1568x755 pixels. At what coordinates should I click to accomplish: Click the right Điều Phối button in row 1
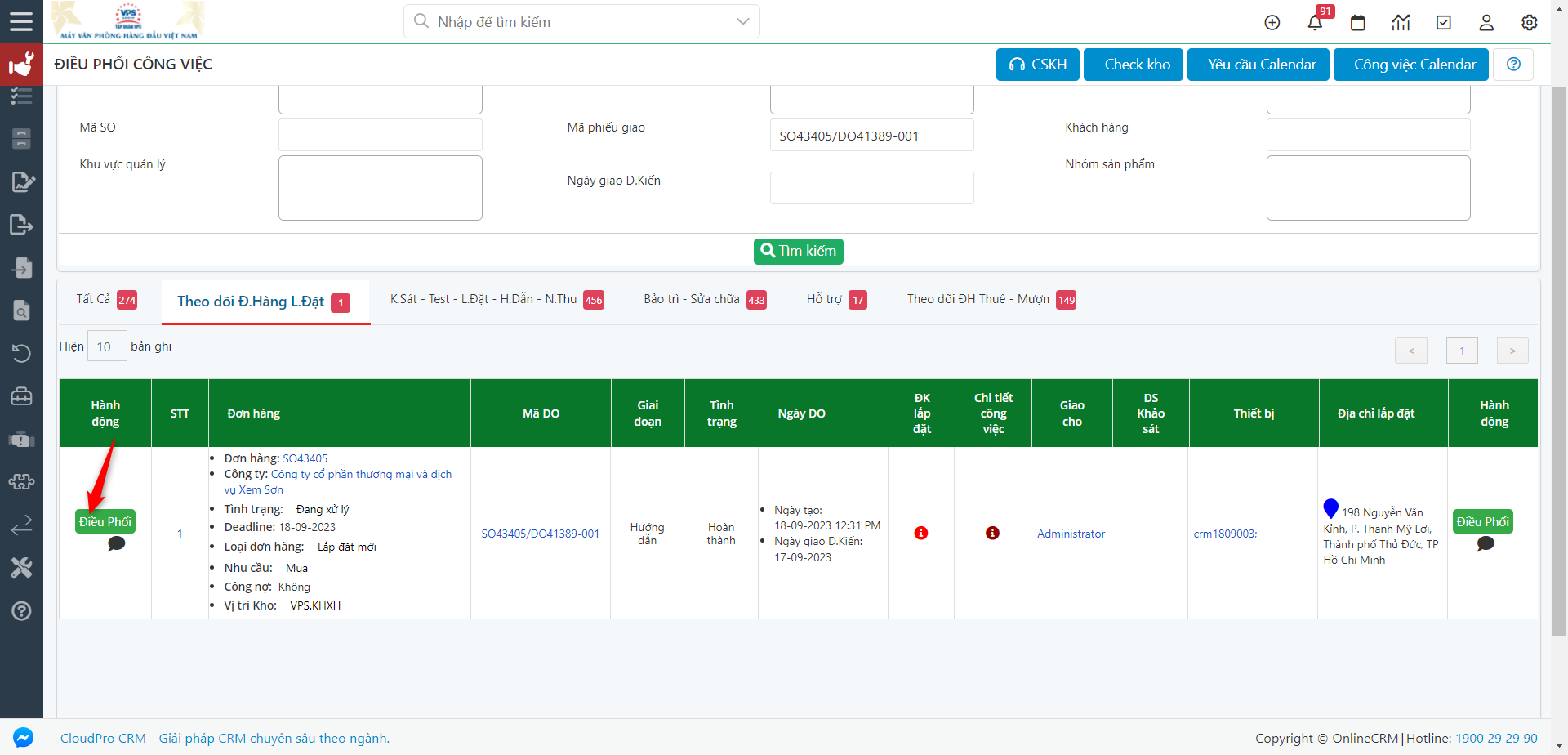[x=1483, y=521]
